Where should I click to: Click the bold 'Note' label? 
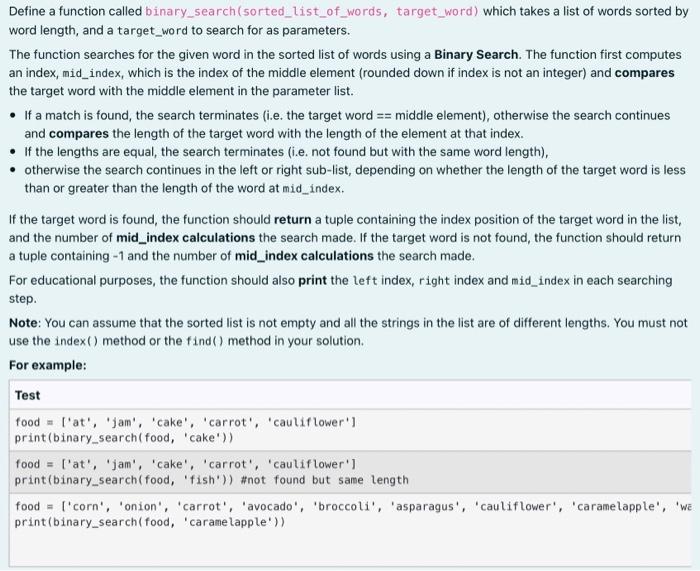point(25,323)
